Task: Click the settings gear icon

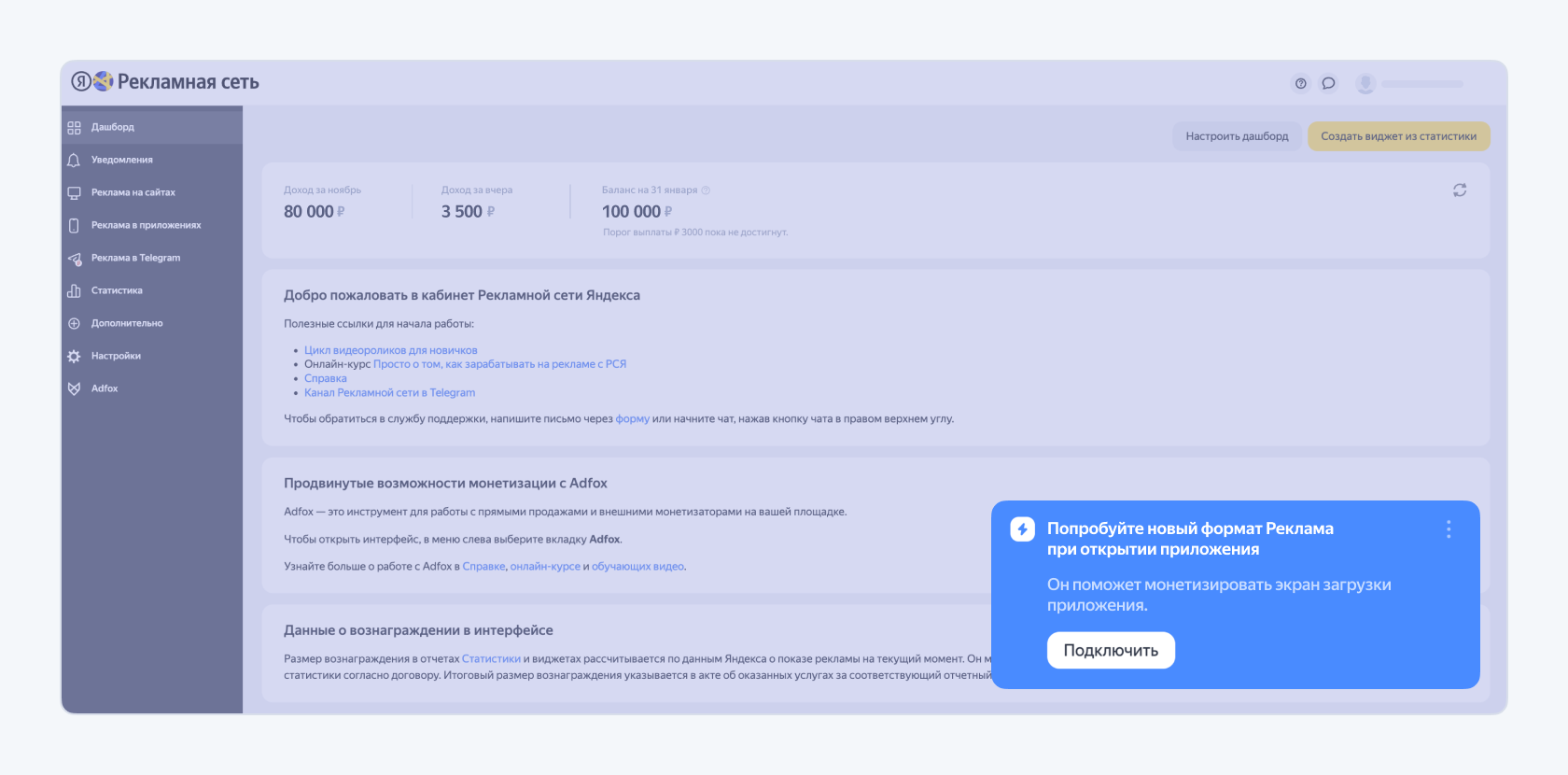Action: 74,356
